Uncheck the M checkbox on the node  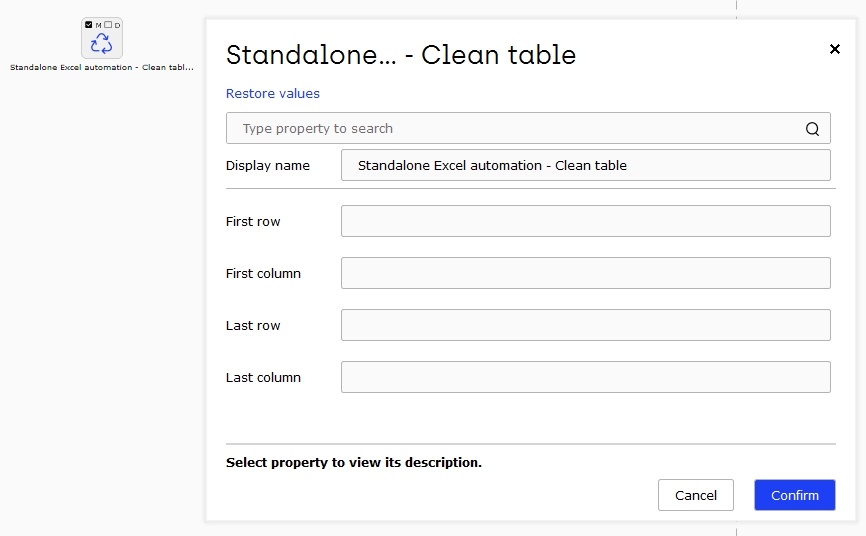88,24
